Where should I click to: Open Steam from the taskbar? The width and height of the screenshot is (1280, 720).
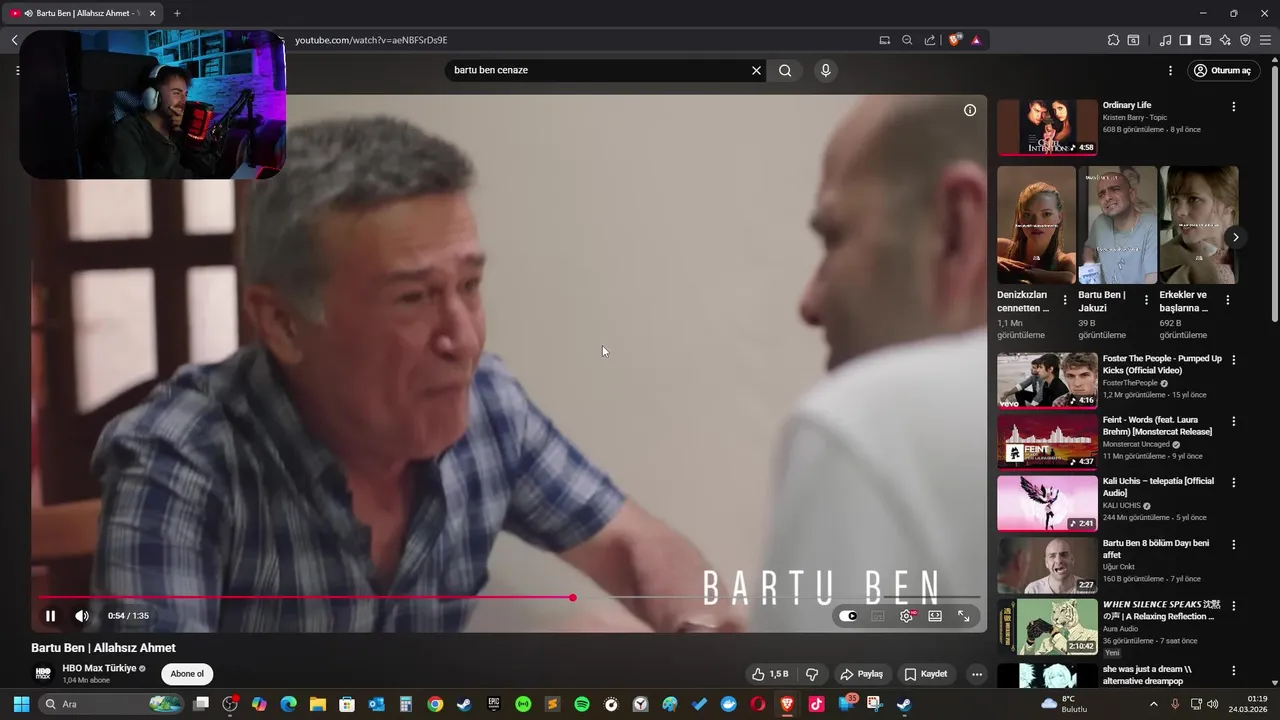point(464,704)
